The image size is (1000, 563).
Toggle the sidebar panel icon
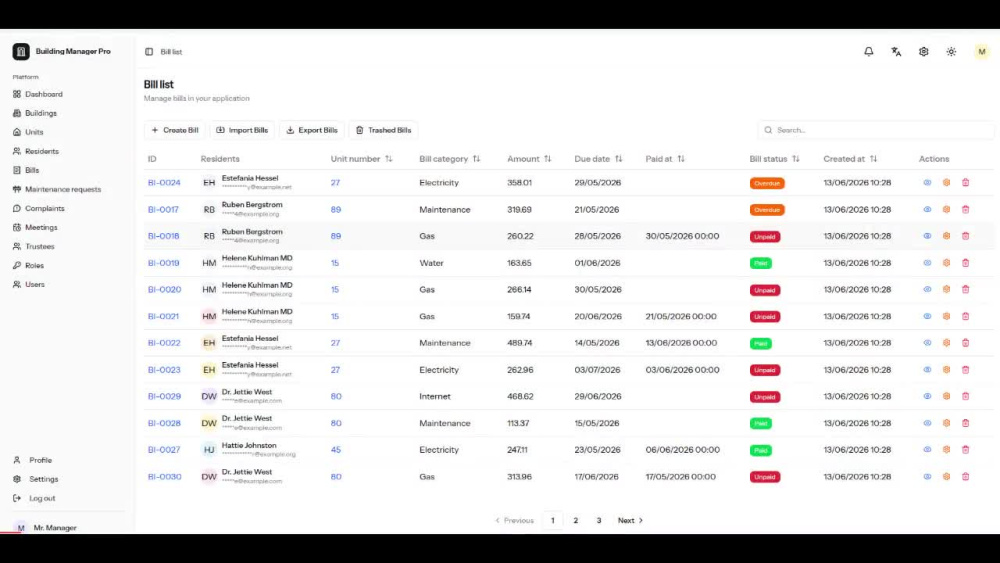pos(149,52)
